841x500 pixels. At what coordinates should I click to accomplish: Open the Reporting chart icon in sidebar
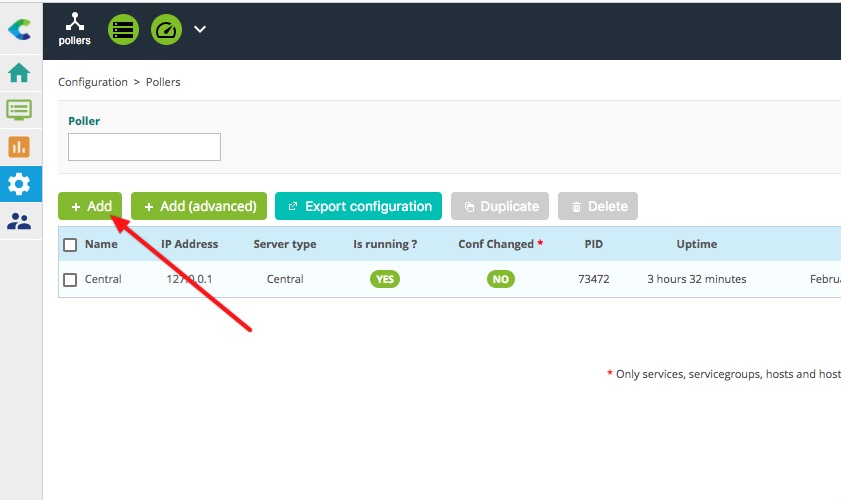[20, 147]
